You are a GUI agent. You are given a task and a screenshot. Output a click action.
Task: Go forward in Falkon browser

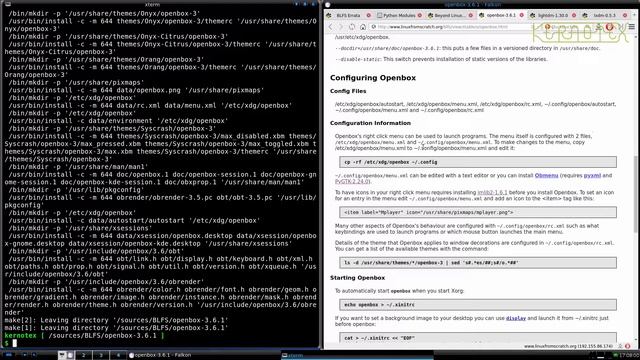[x=341, y=27]
